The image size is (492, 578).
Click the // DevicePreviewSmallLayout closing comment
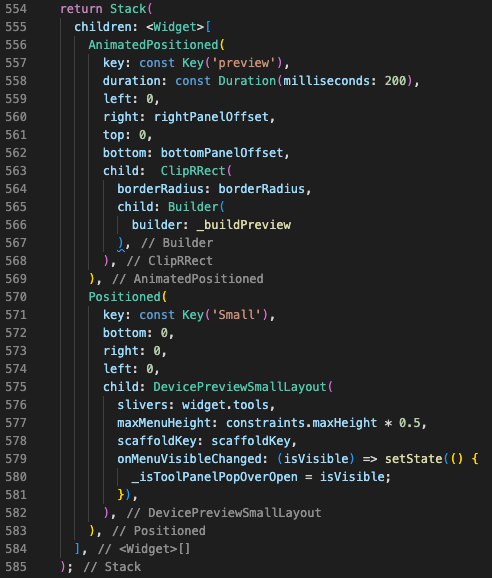(224, 513)
